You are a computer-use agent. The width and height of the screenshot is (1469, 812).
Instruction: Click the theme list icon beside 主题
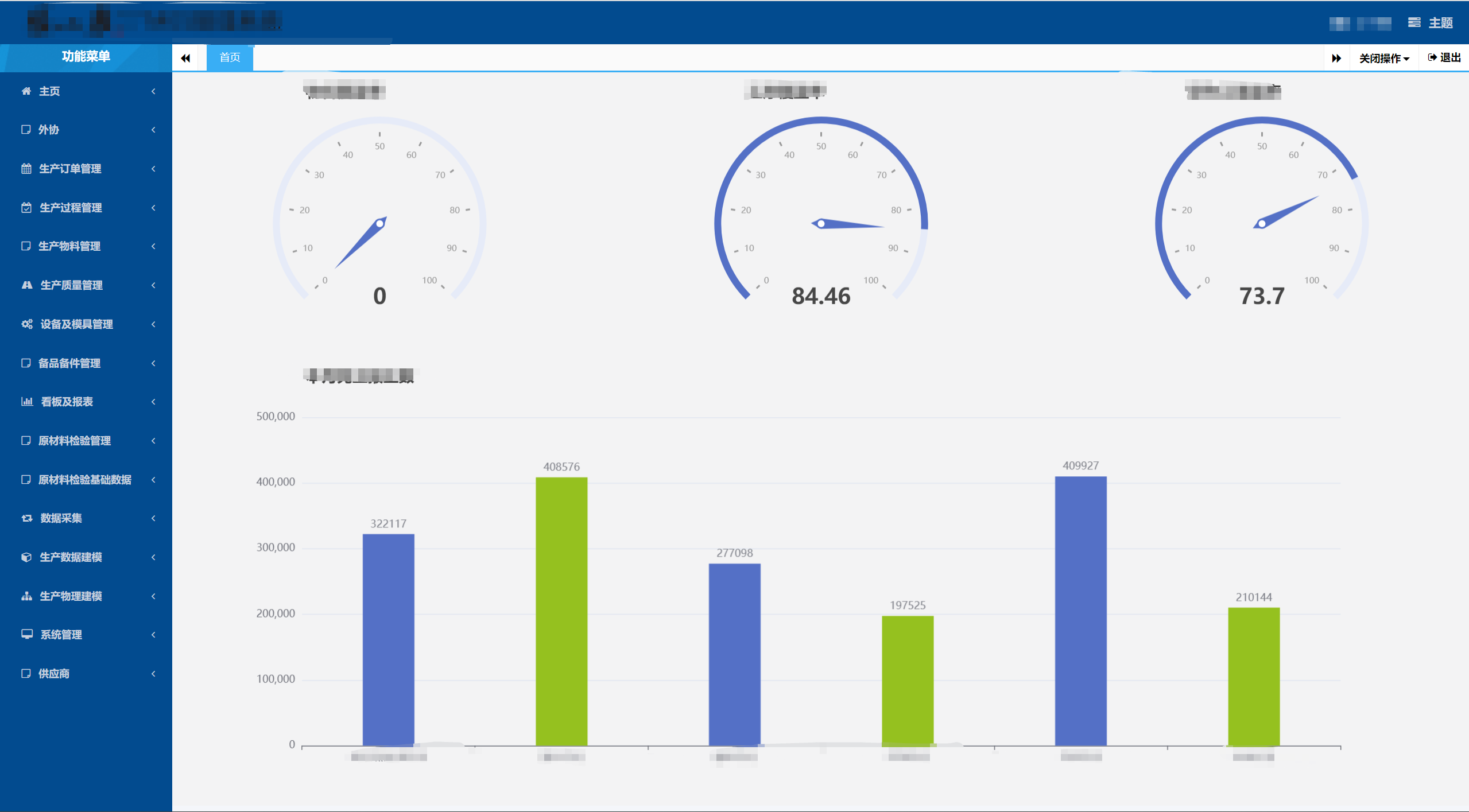click(1414, 22)
